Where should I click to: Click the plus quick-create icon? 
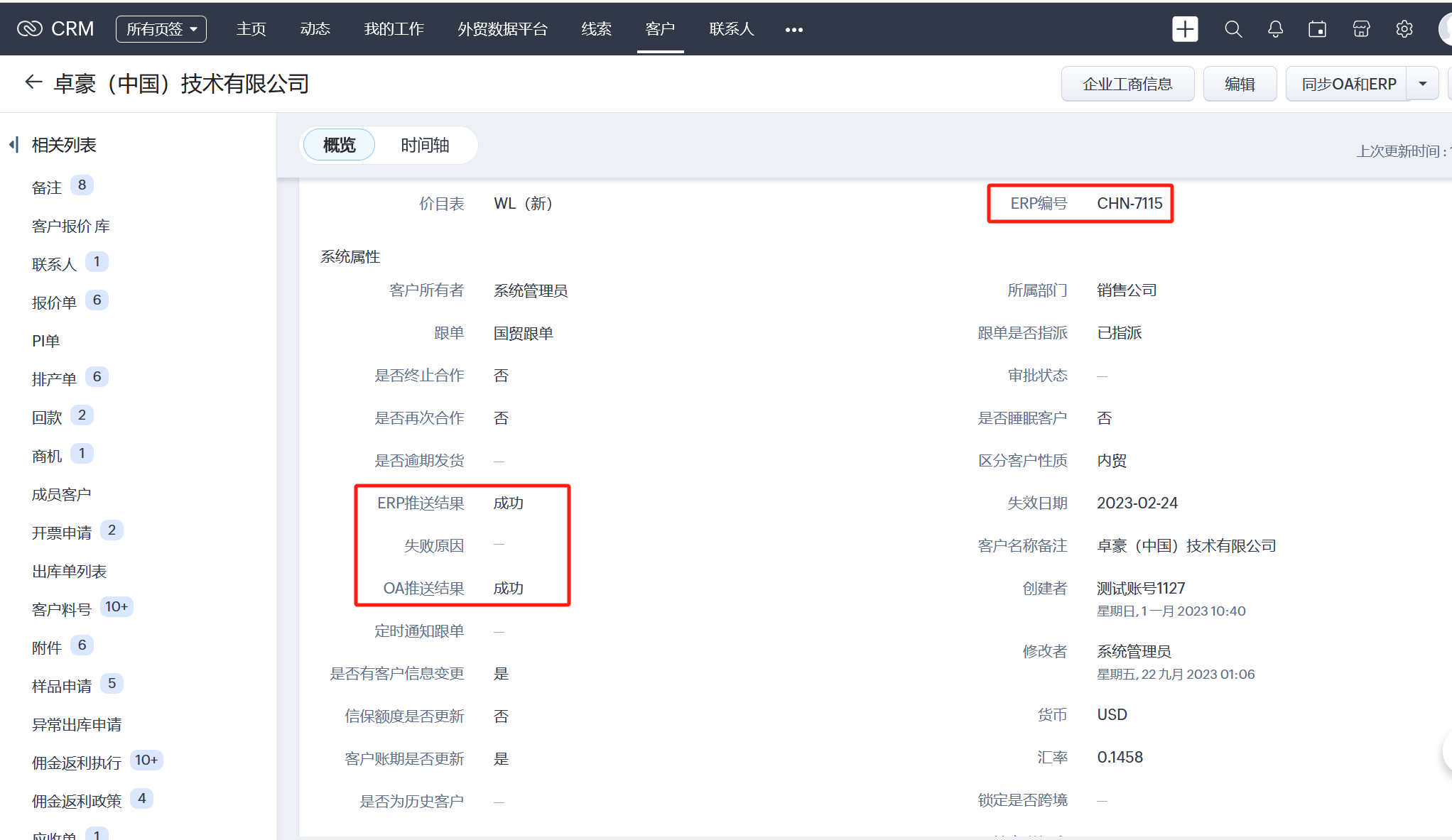tap(1184, 29)
